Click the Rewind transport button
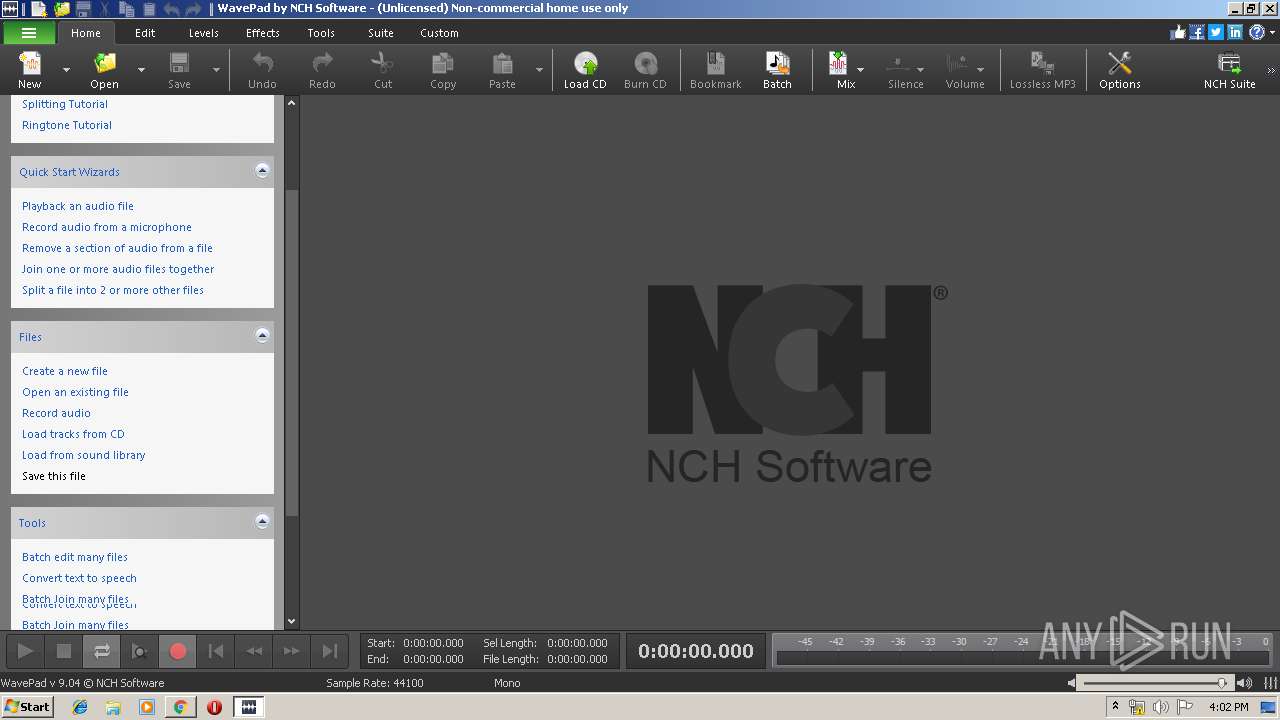 click(254, 651)
